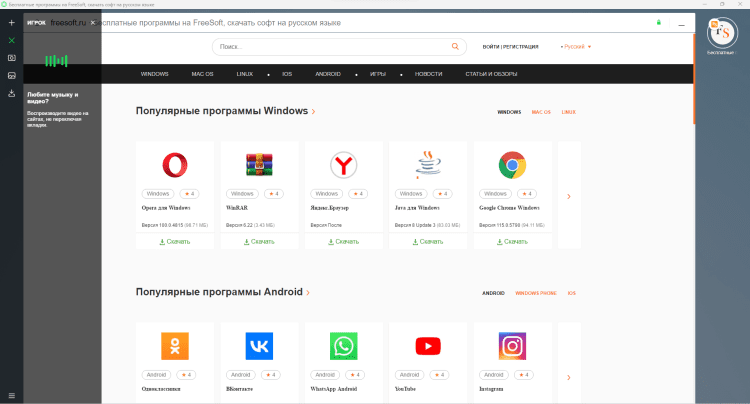Image resolution: width=750 pixels, height=404 pixels.
Task: Open Популярные программы Windows heading link
Action: (x=225, y=111)
